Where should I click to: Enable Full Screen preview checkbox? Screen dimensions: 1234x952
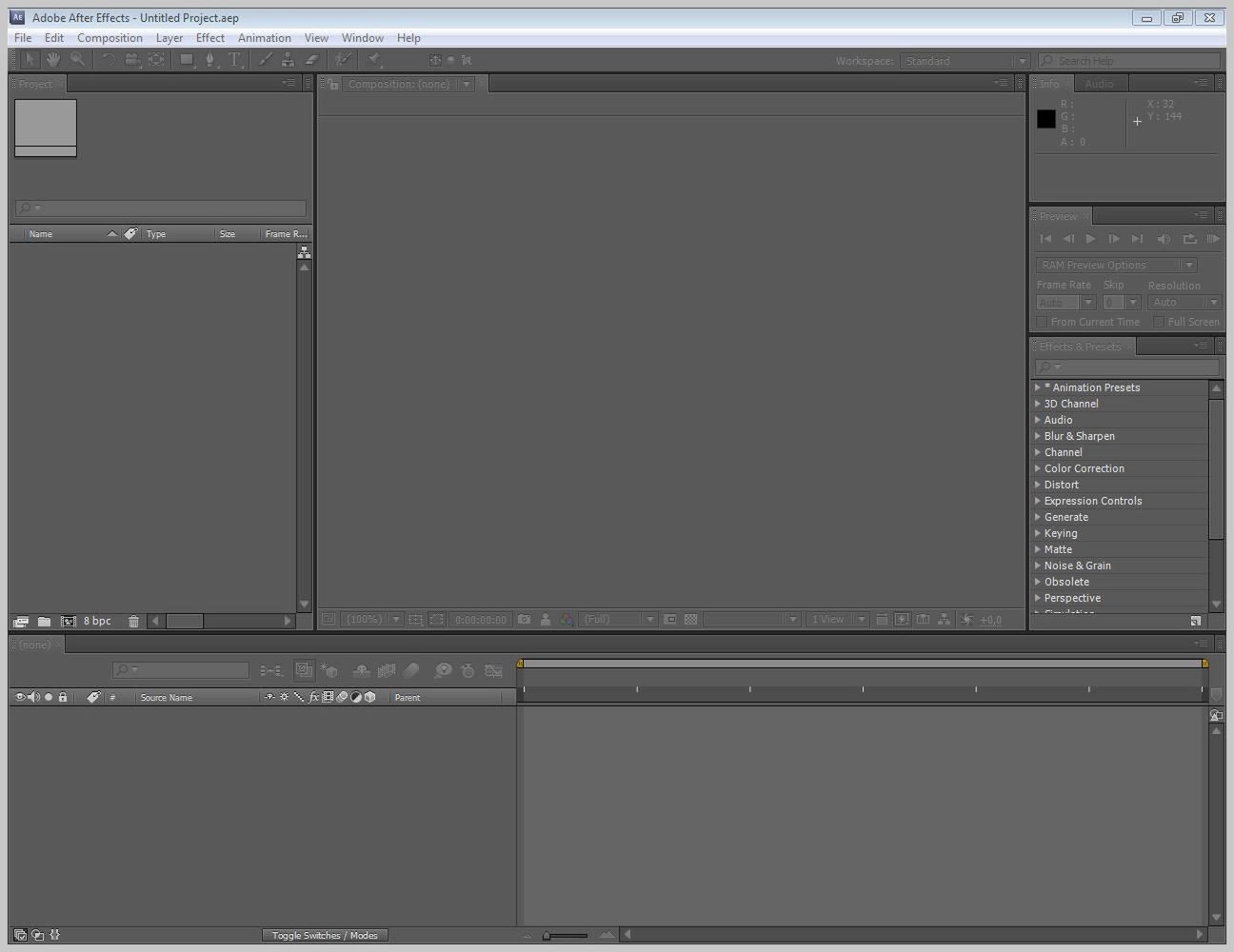coord(1159,322)
